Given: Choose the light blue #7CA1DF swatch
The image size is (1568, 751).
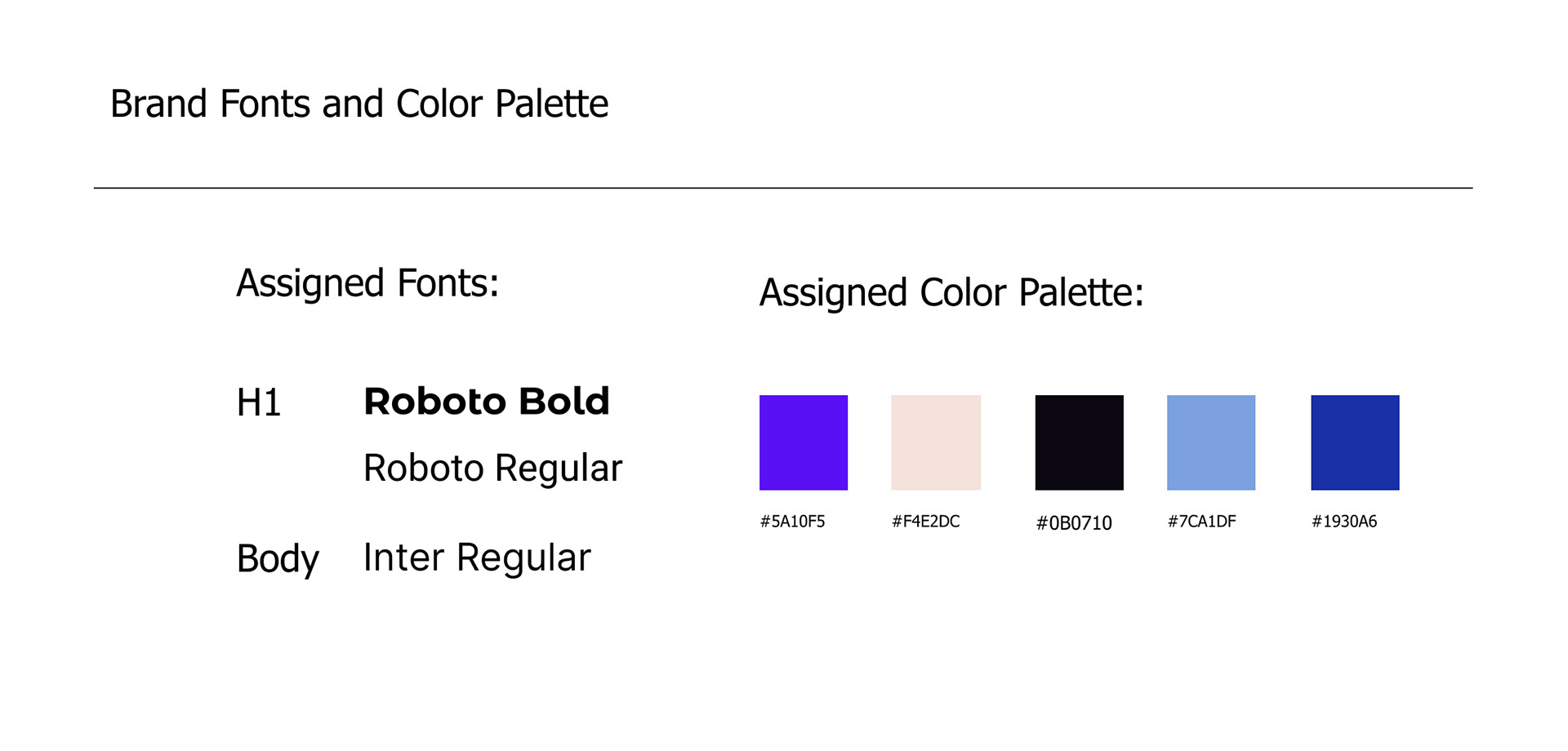Looking at the screenshot, I should pyautogui.click(x=1211, y=442).
